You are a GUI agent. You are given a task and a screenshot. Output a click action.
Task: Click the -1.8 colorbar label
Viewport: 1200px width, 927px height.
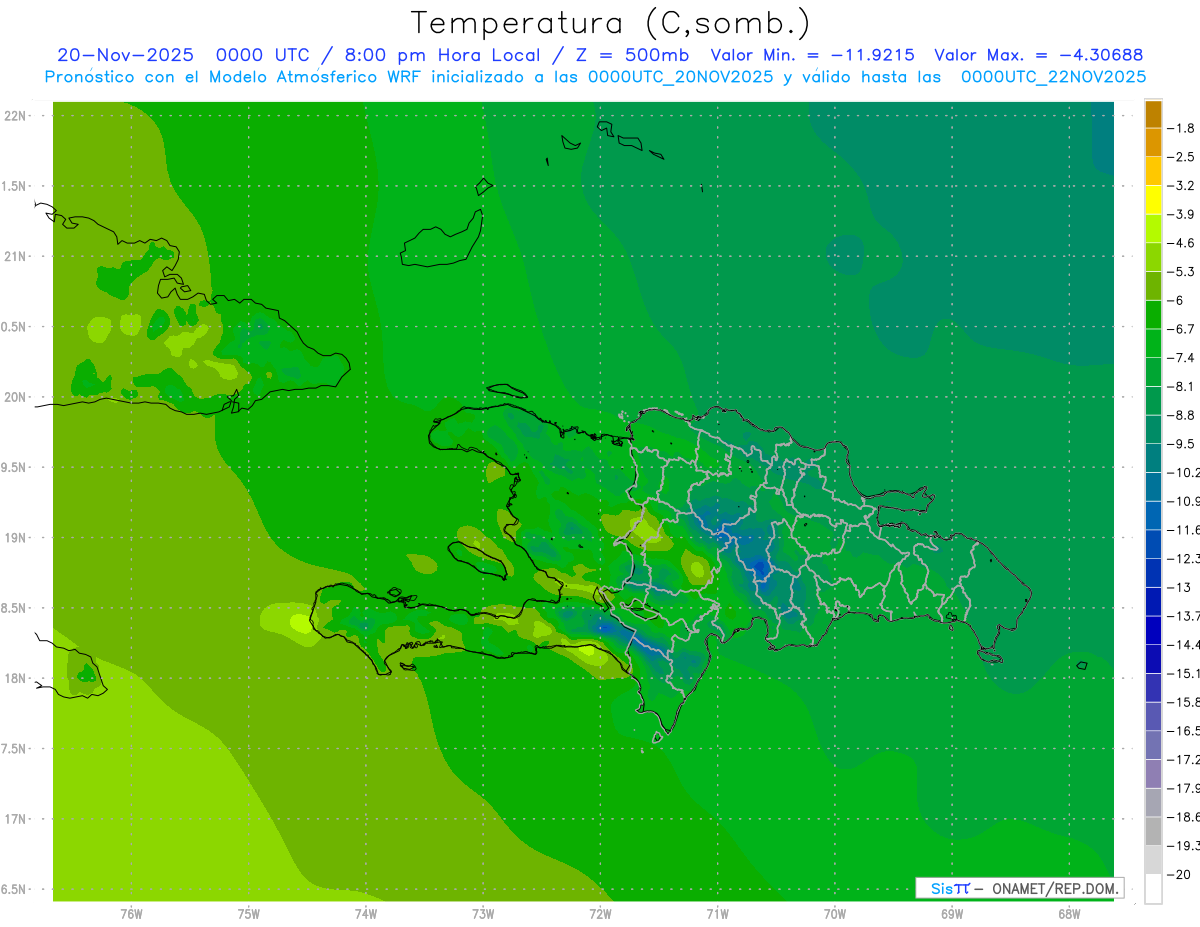(x=1181, y=128)
